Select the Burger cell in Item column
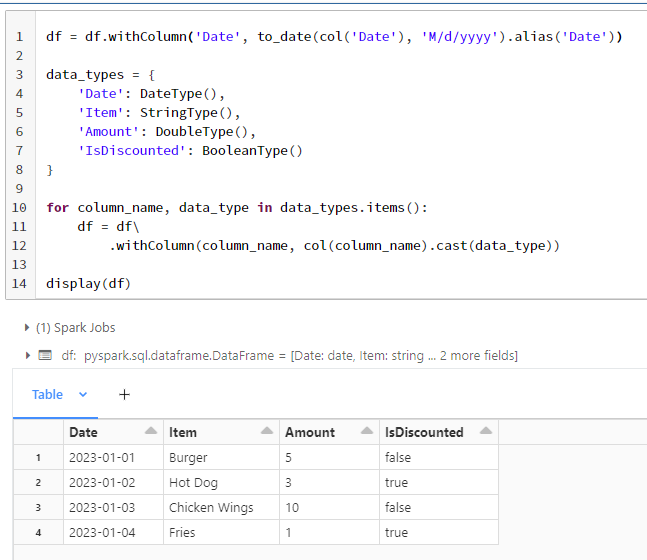Screen dimensions: 647x560 coord(189,458)
